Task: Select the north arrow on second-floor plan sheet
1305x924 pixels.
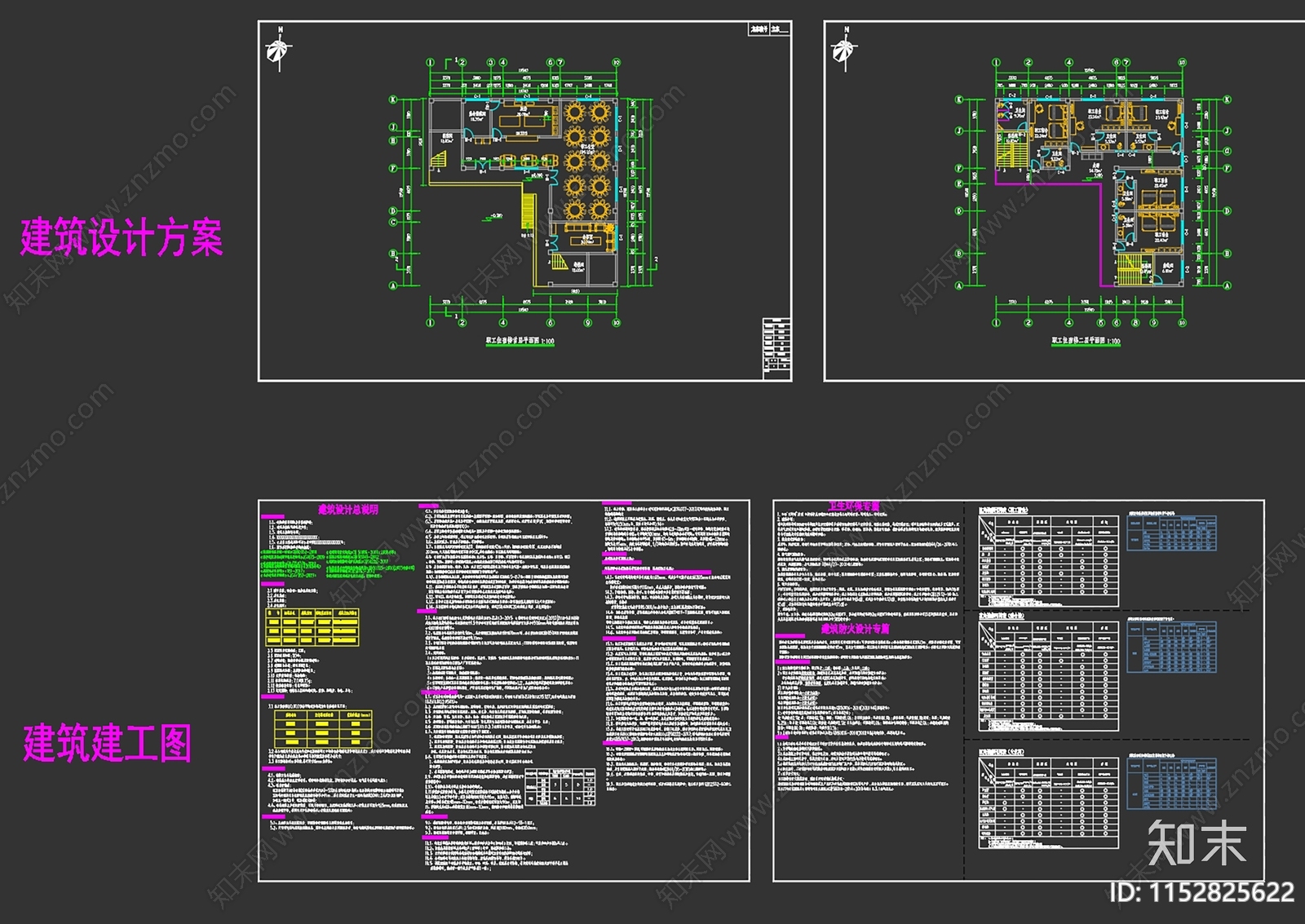Action: [x=845, y=49]
